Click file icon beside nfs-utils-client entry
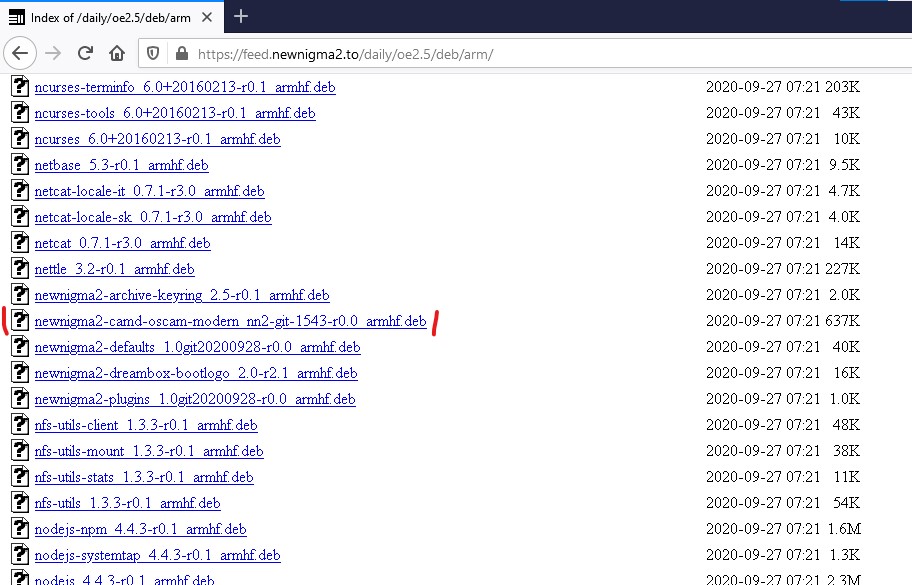The width and height of the screenshot is (912, 585). (x=20, y=425)
